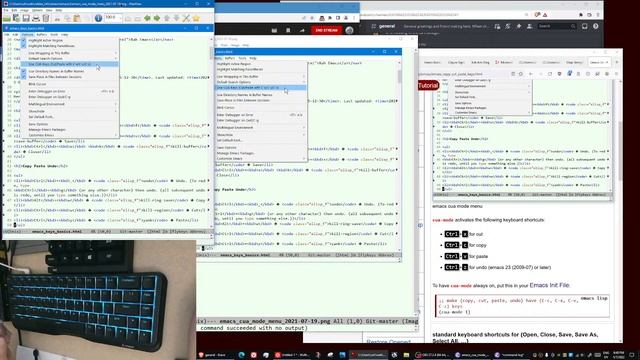Toggle Use Directory Names in Buffer Names checkbox
Image resolution: width=640 pixels, height=360 pixels.
(24, 71)
